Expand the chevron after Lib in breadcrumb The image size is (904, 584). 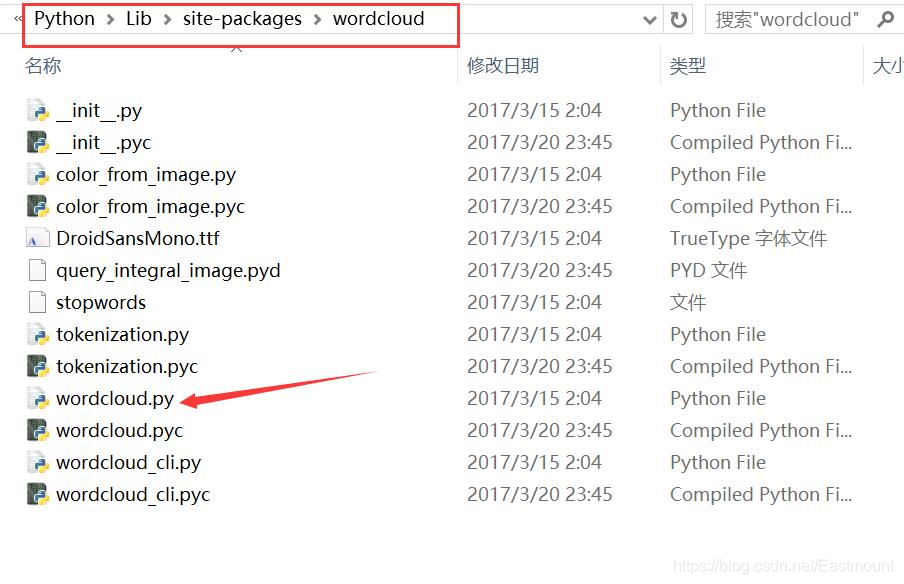pyautogui.click(x=168, y=20)
